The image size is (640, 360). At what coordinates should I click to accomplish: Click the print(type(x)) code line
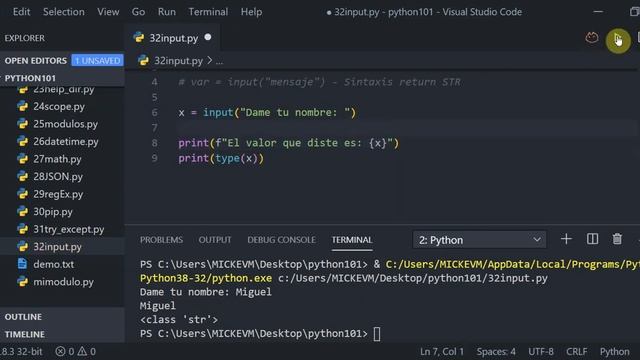click(x=221, y=158)
